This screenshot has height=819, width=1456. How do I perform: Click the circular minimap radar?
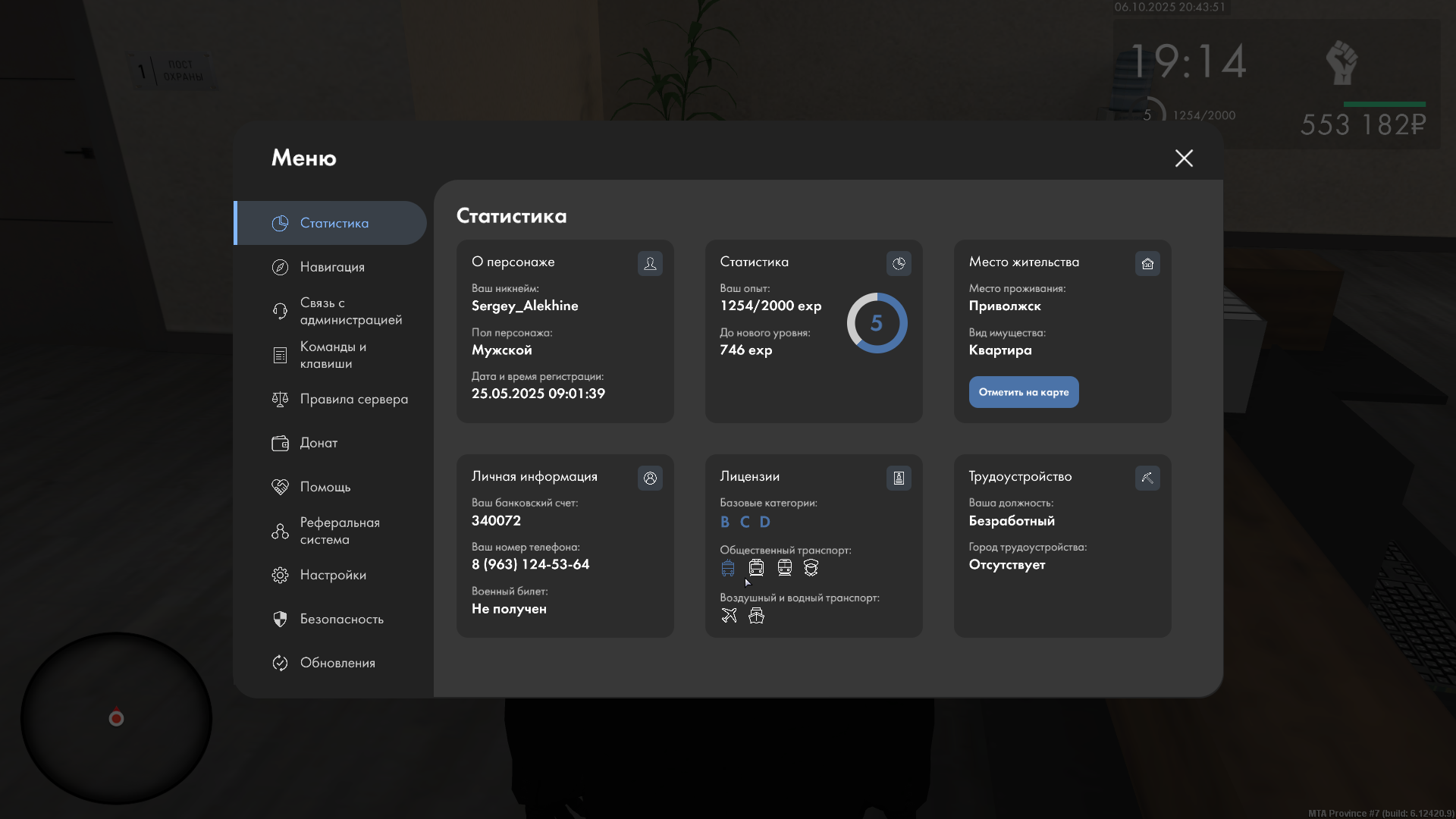point(116,717)
